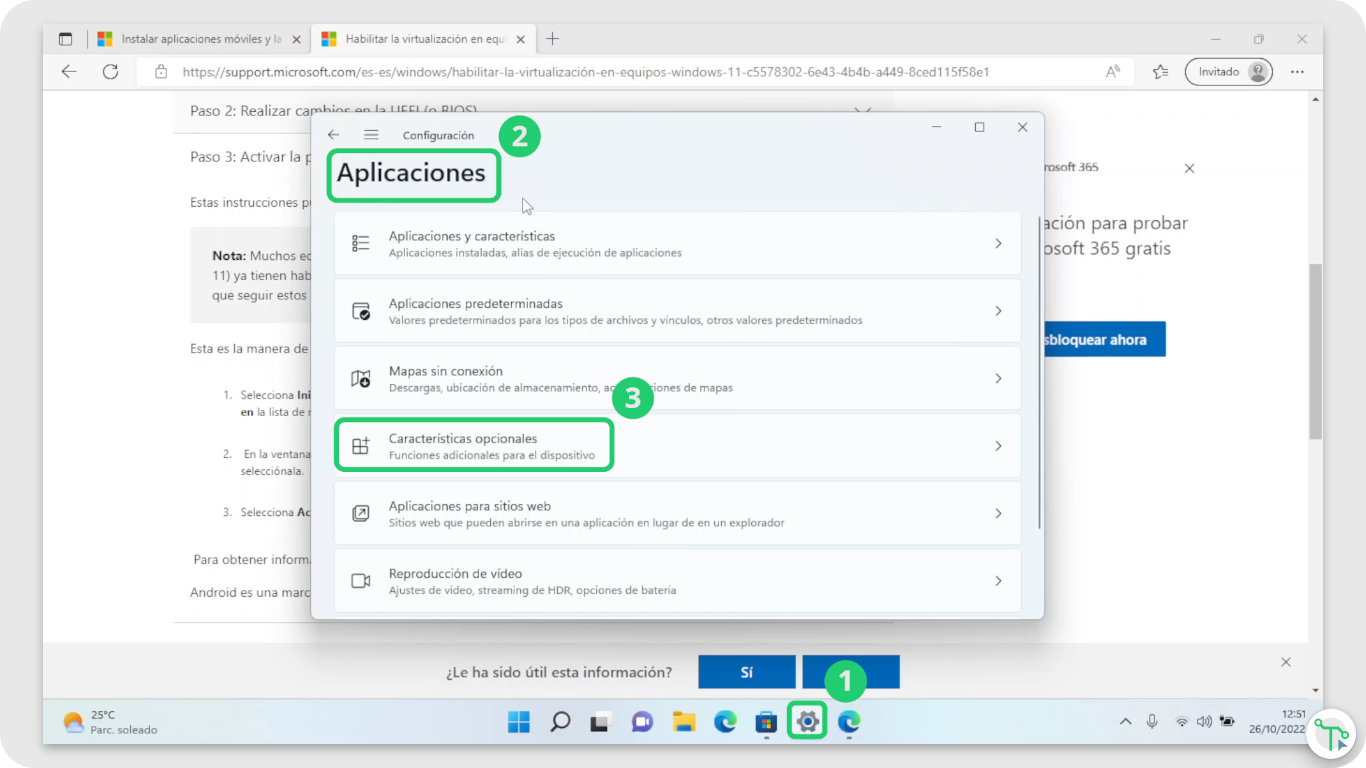The image size is (1366, 768).
Task: Click the Settings gear icon in taskbar
Action: point(807,721)
